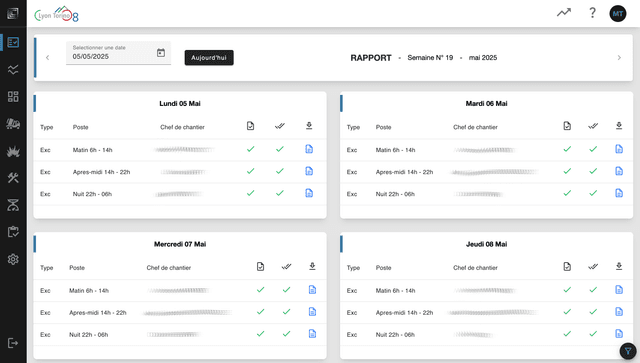
Task: Click the 'RAPPORT' heading
Action: click(371, 58)
